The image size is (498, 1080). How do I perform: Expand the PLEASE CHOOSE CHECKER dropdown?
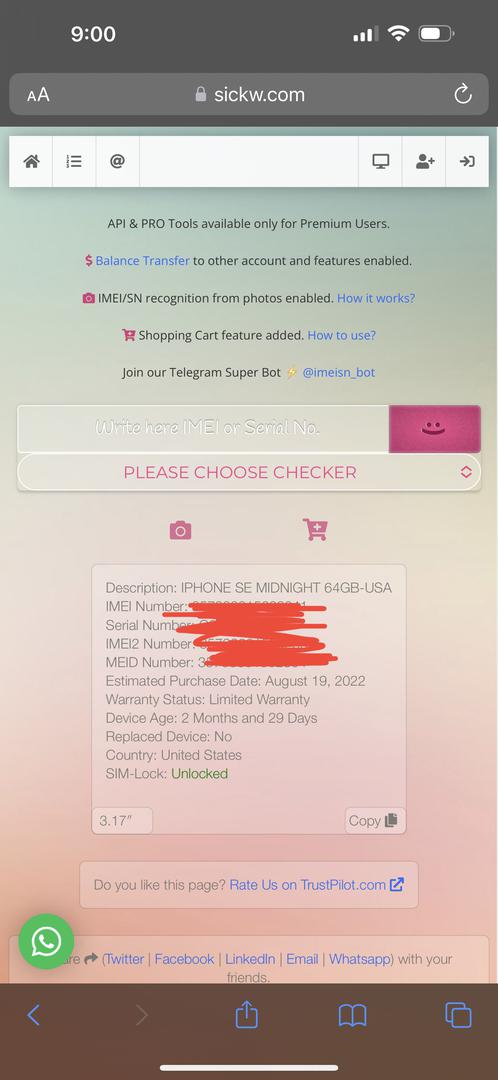(249, 472)
